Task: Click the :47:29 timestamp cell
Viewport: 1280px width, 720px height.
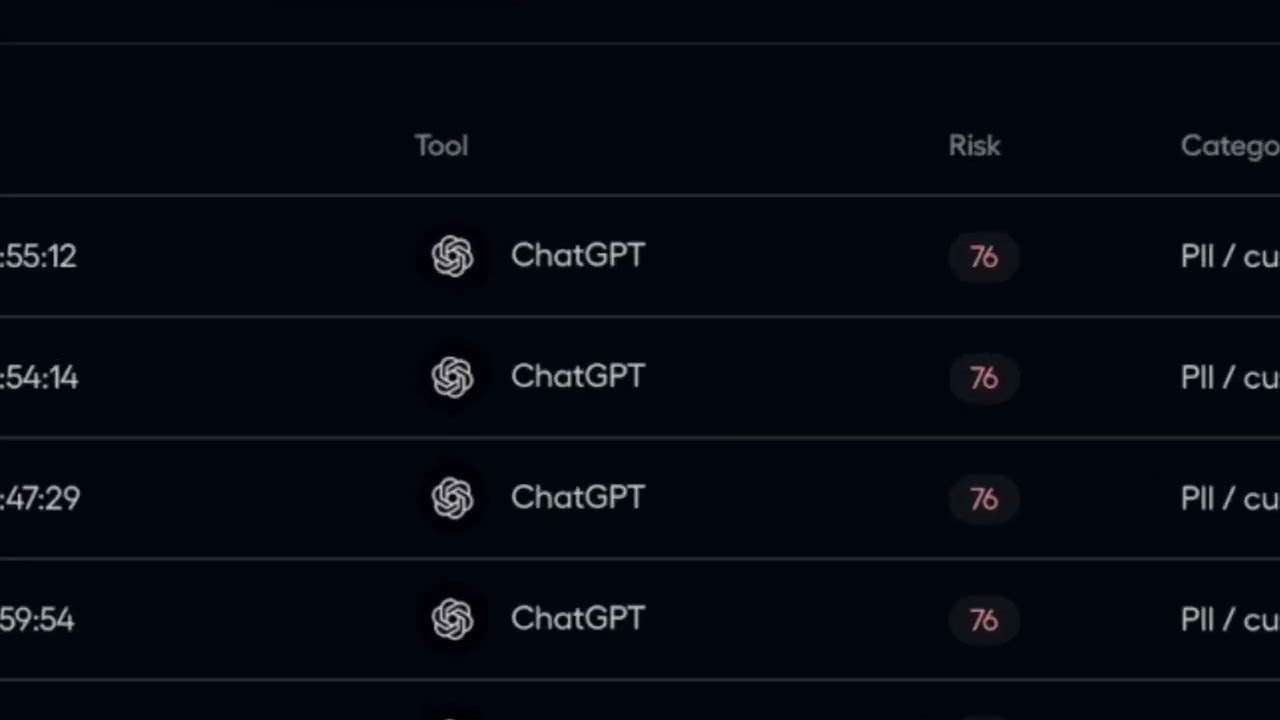Action: [x=40, y=499]
